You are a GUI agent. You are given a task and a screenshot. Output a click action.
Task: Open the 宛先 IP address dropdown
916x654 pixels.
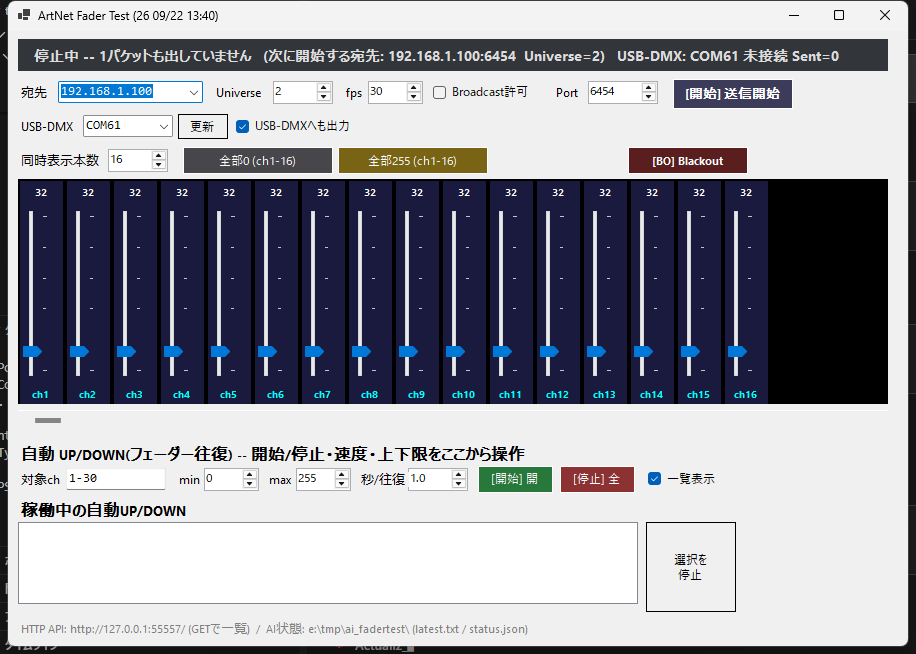click(x=194, y=92)
